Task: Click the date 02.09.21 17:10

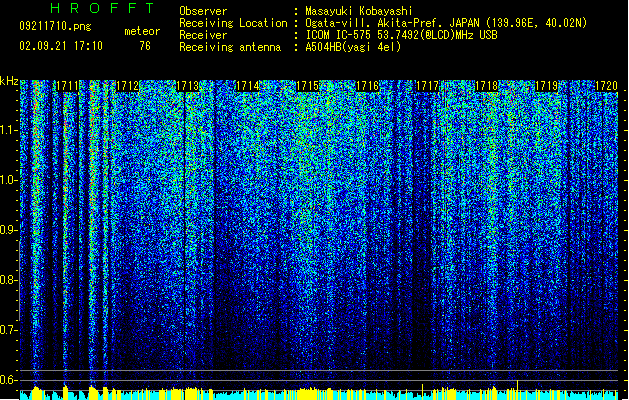Action: coord(61,46)
